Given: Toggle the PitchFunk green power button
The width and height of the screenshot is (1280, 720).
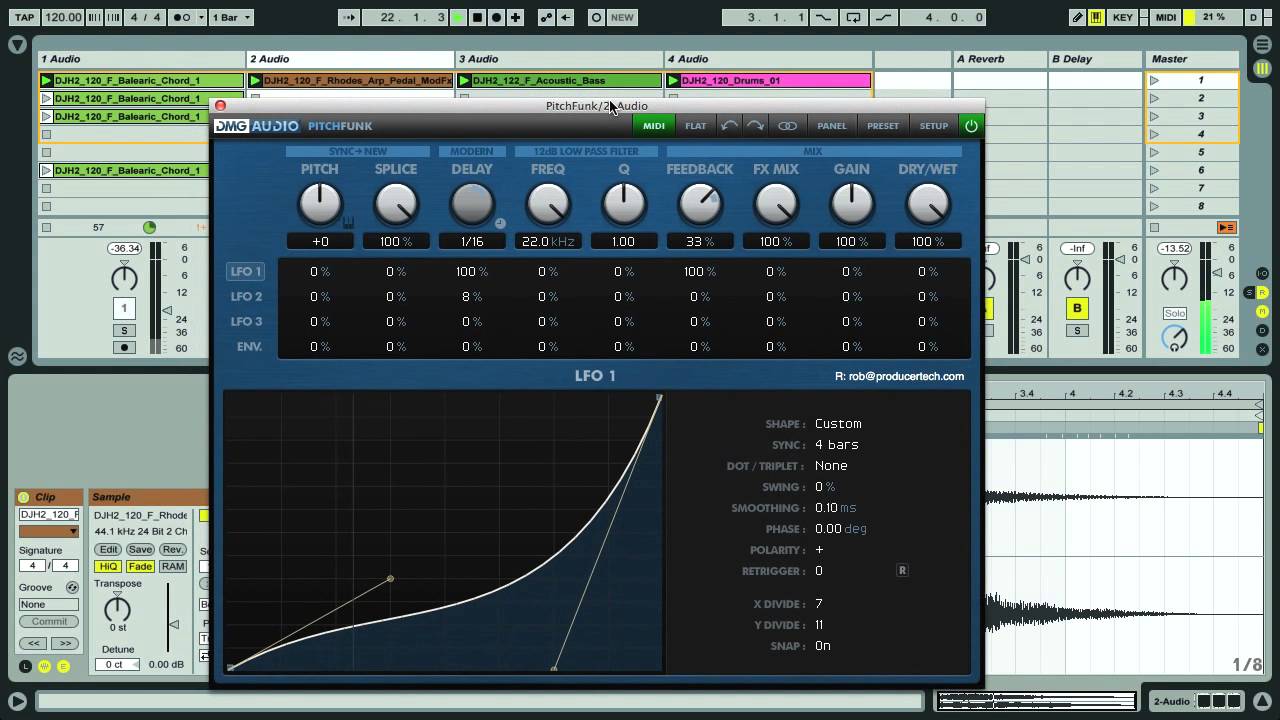Looking at the screenshot, I should (x=970, y=125).
